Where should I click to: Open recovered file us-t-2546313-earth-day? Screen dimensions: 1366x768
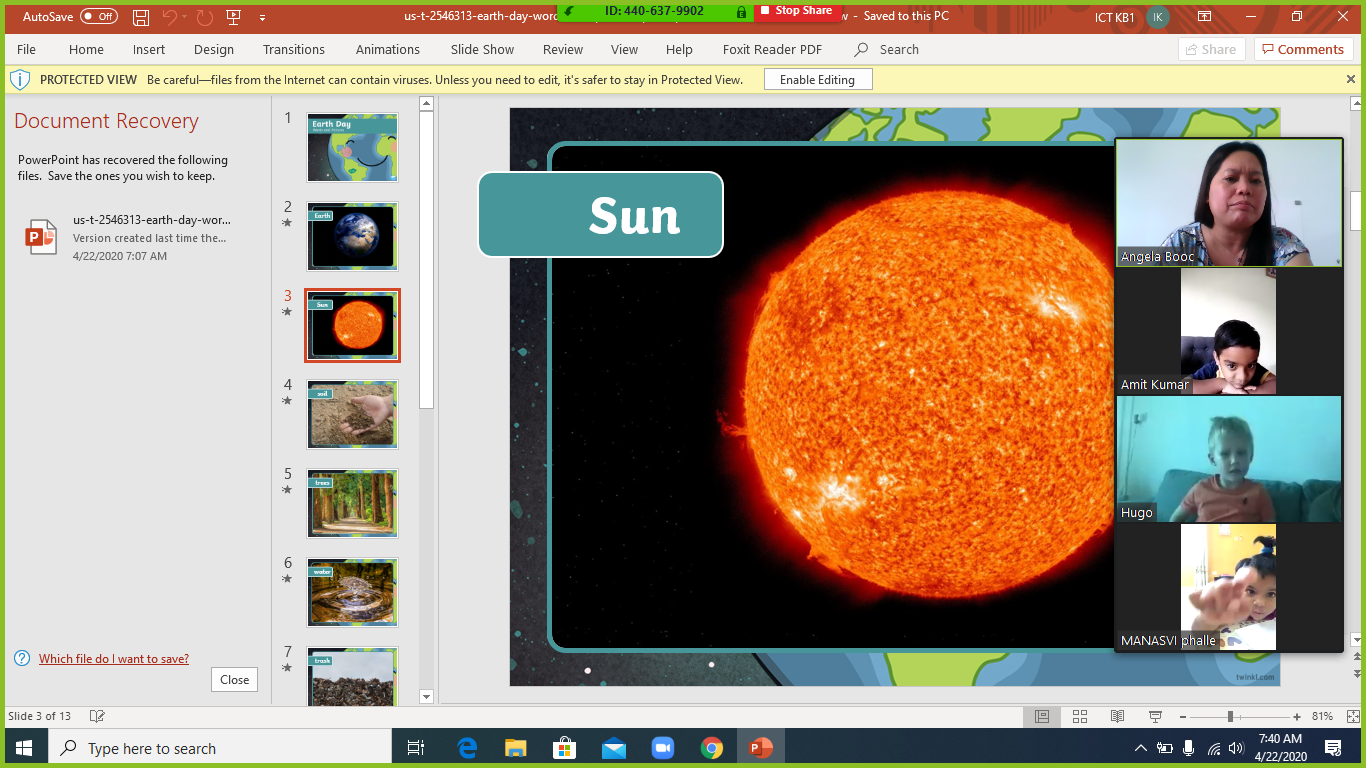pyautogui.click(x=135, y=237)
